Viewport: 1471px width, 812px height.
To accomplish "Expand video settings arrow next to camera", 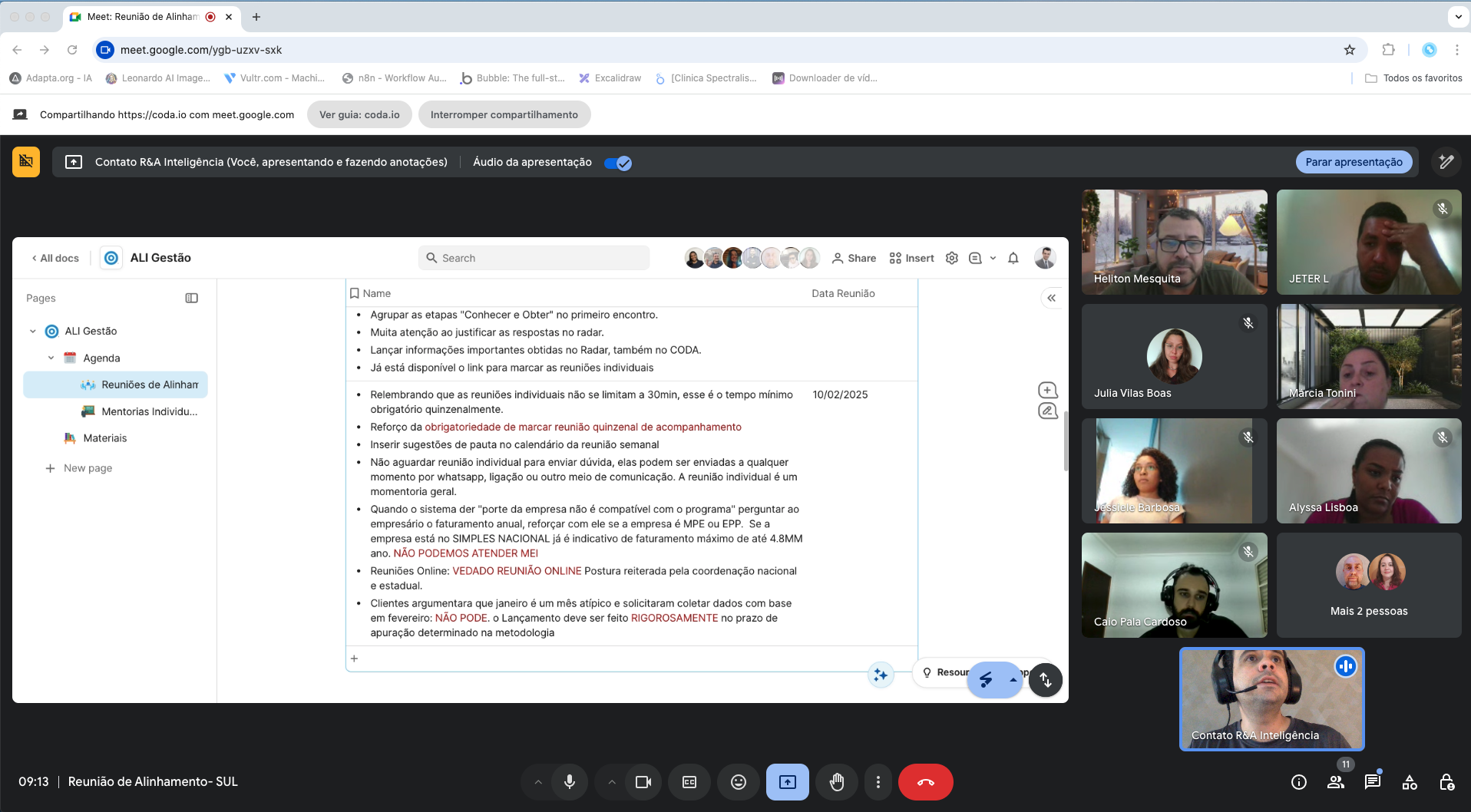I will (x=612, y=782).
